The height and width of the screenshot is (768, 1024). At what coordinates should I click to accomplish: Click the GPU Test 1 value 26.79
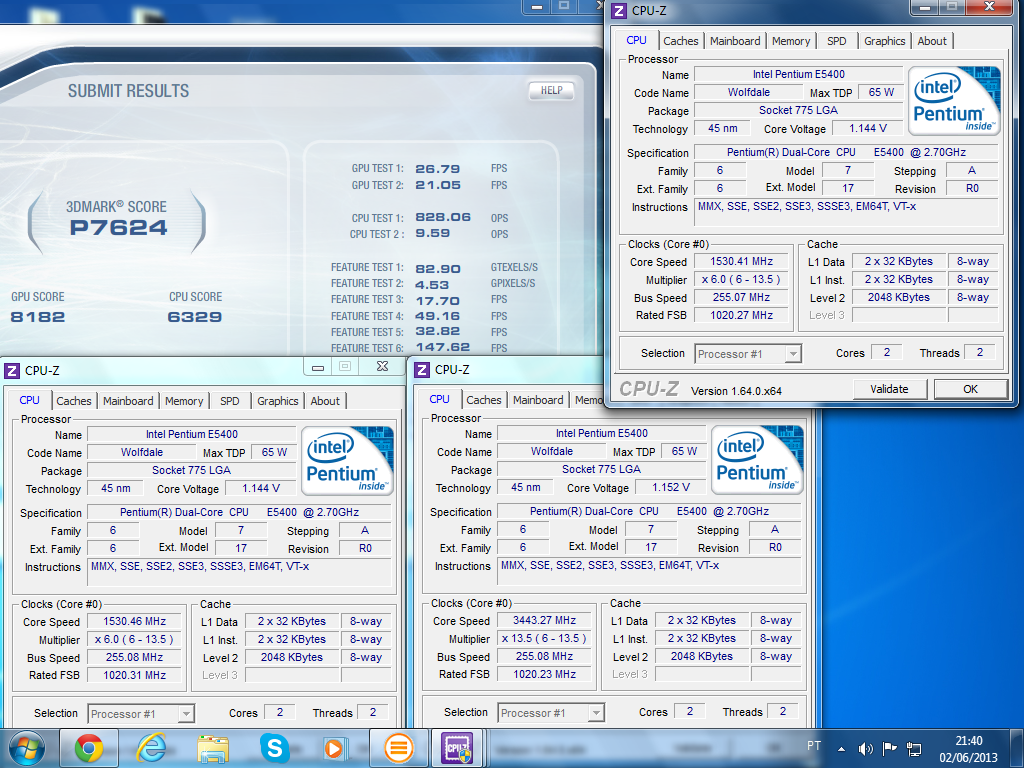[x=438, y=168]
